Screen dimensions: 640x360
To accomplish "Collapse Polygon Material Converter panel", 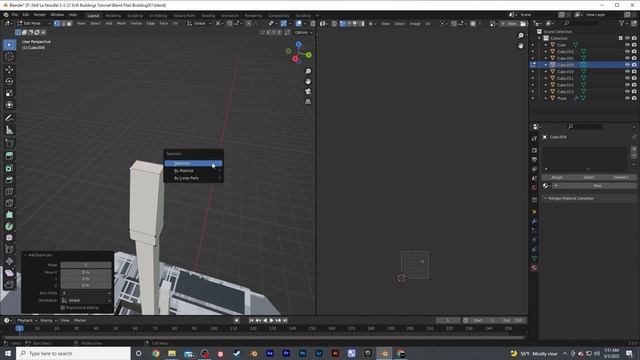I will [545, 198].
